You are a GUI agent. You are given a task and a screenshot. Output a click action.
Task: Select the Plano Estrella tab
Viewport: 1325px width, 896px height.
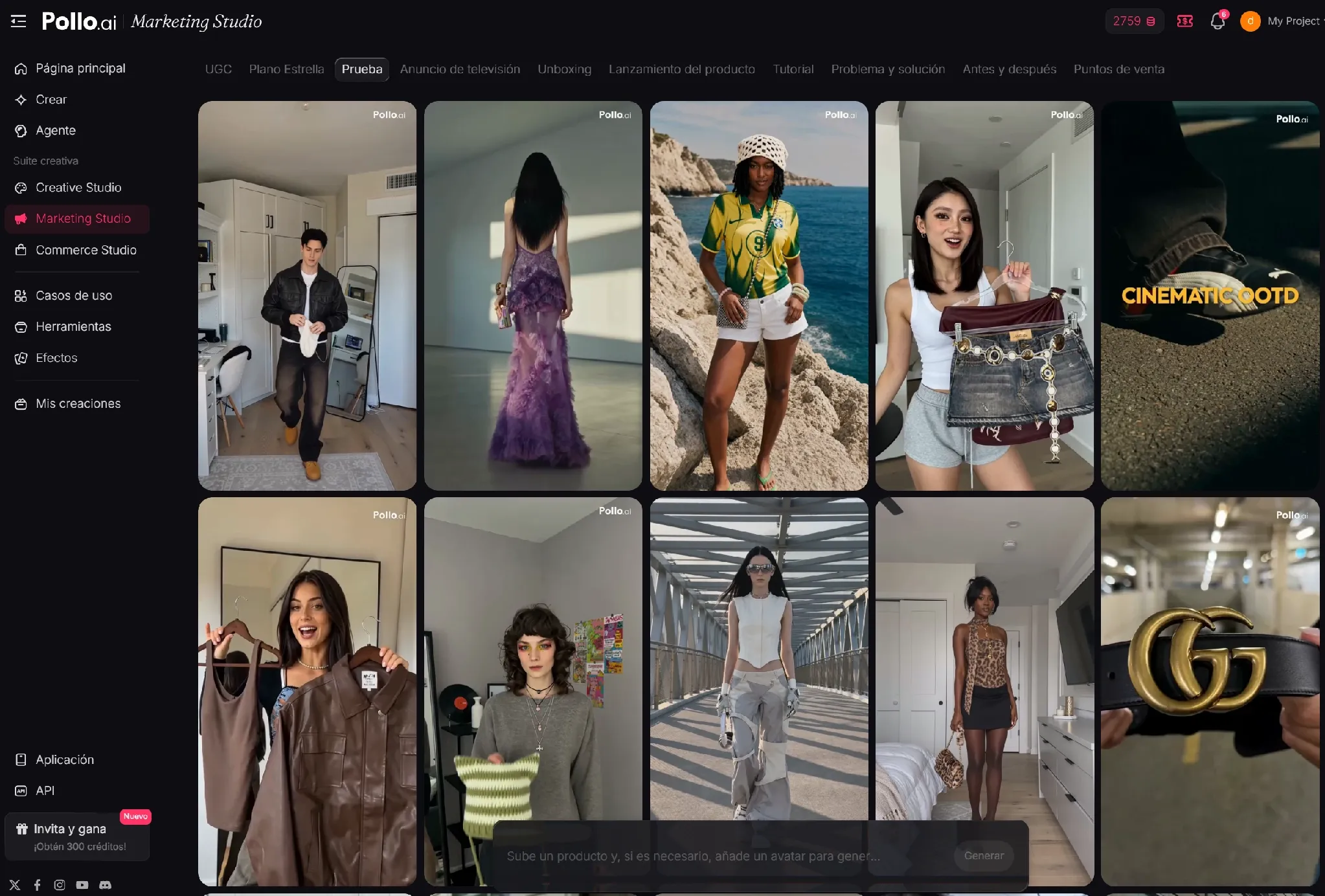[286, 69]
